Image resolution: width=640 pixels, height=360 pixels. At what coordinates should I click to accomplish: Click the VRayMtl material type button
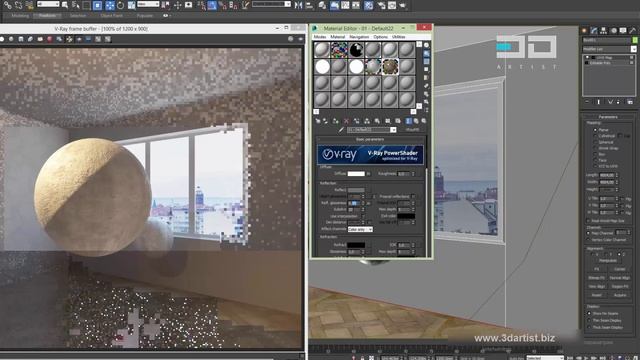[x=412, y=130]
